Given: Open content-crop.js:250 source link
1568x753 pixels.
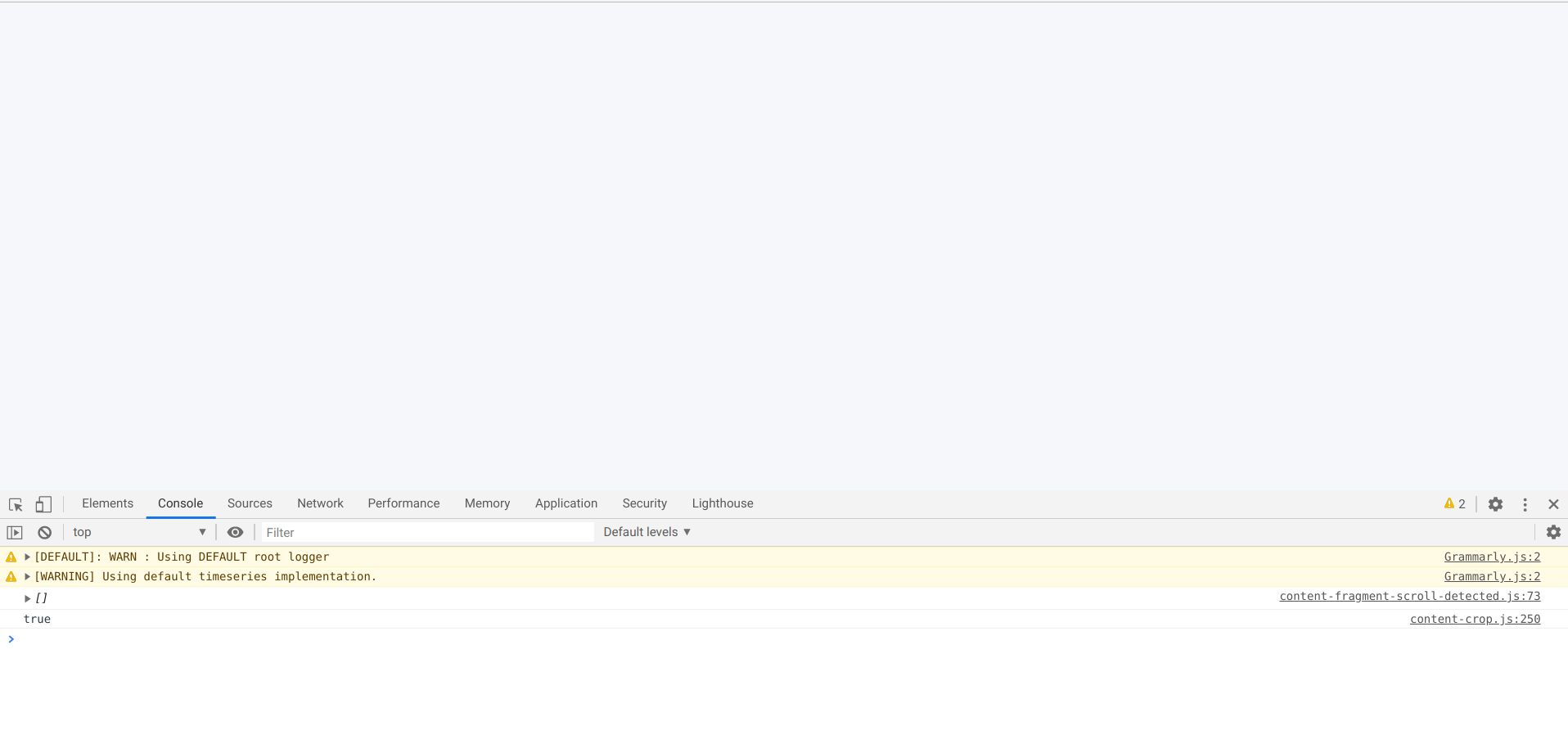Looking at the screenshot, I should point(1475,620).
